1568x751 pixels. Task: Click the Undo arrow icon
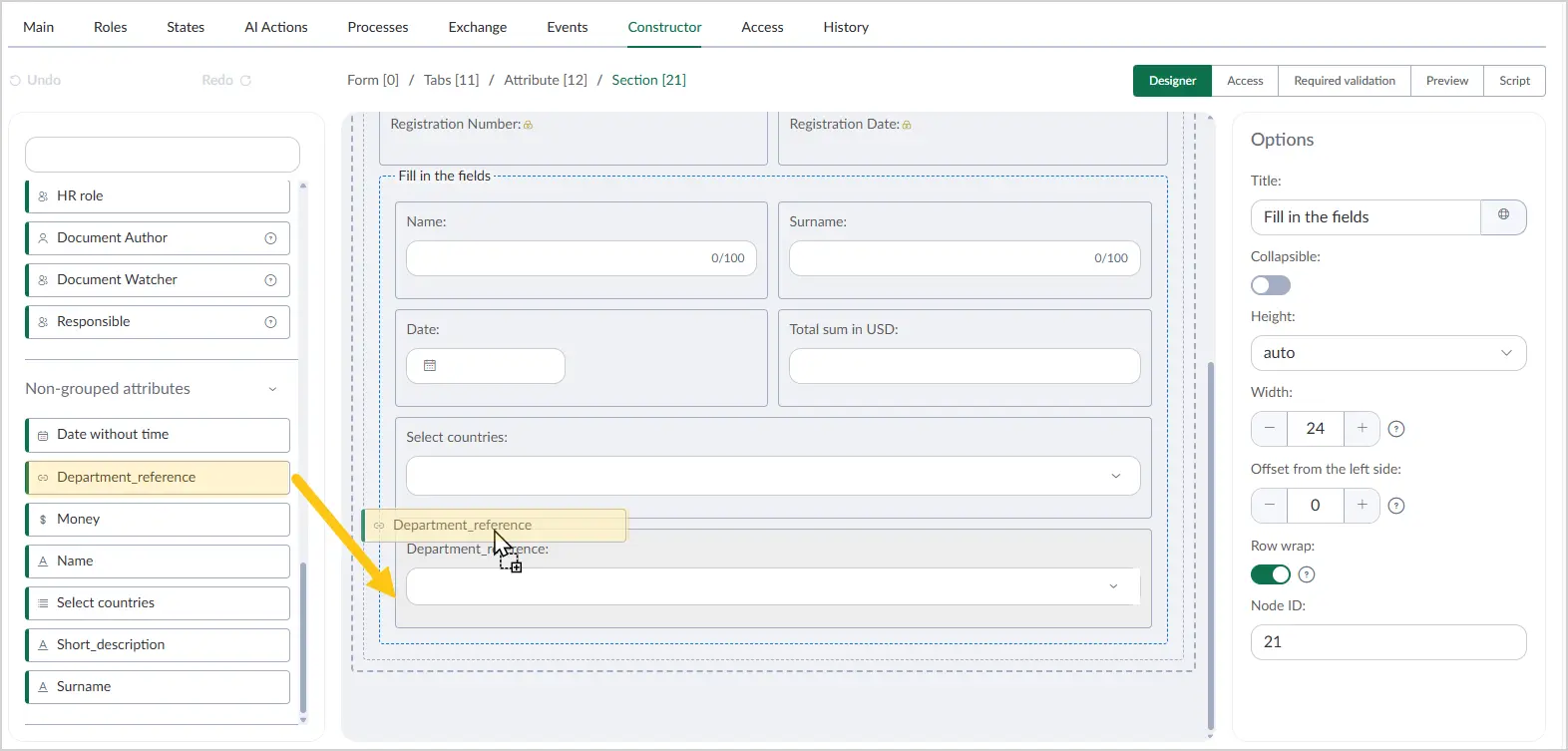pyautogui.click(x=15, y=81)
